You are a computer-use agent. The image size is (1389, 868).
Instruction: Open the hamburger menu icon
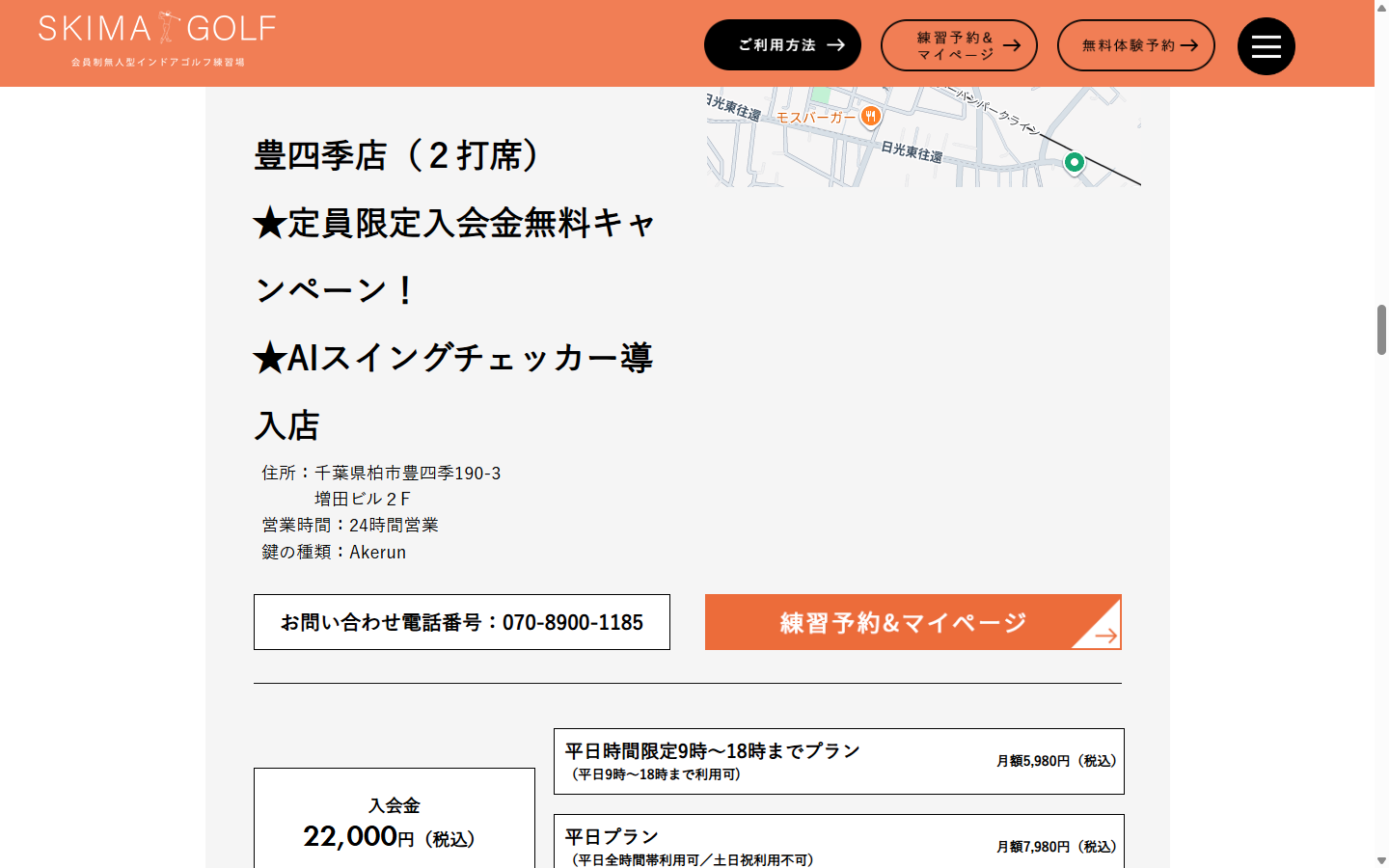pyautogui.click(x=1266, y=46)
